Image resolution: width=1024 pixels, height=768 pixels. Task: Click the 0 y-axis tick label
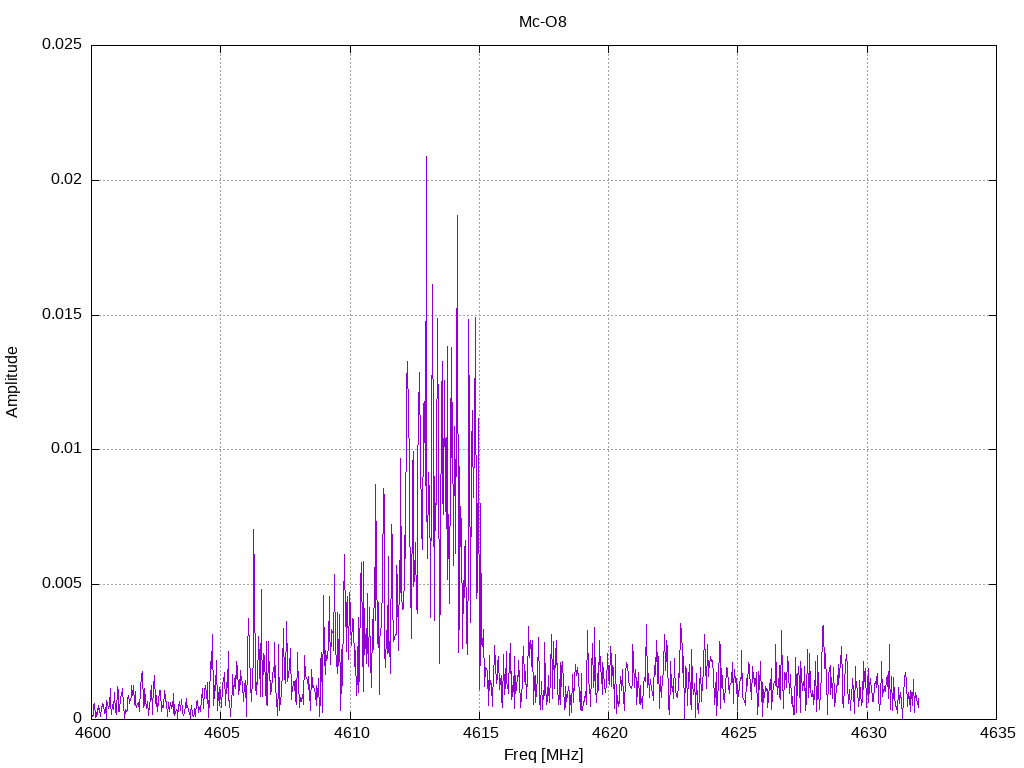(77, 718)
